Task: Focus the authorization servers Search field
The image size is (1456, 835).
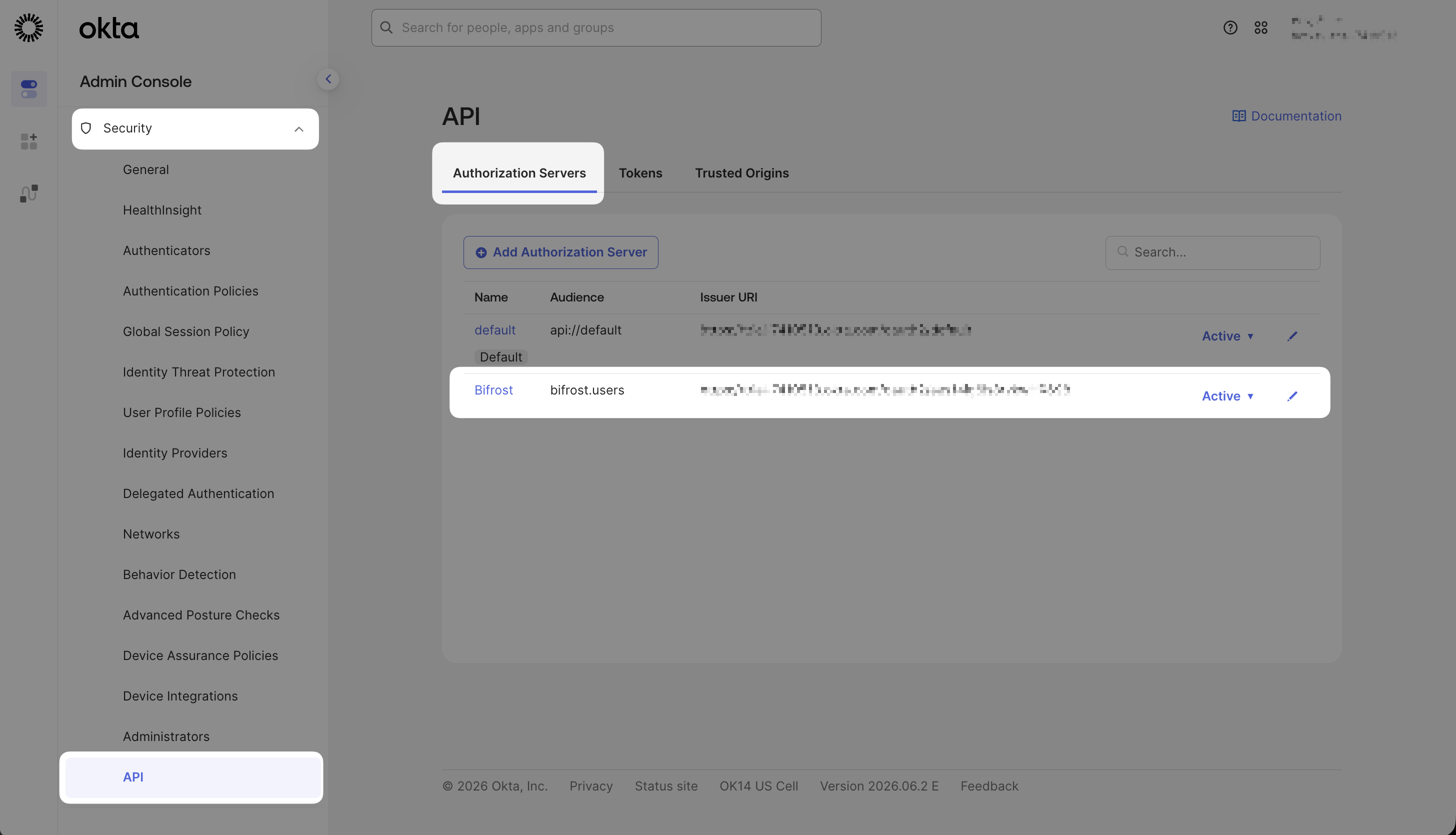Action: pyautogui.click(x=1212, y=253)
